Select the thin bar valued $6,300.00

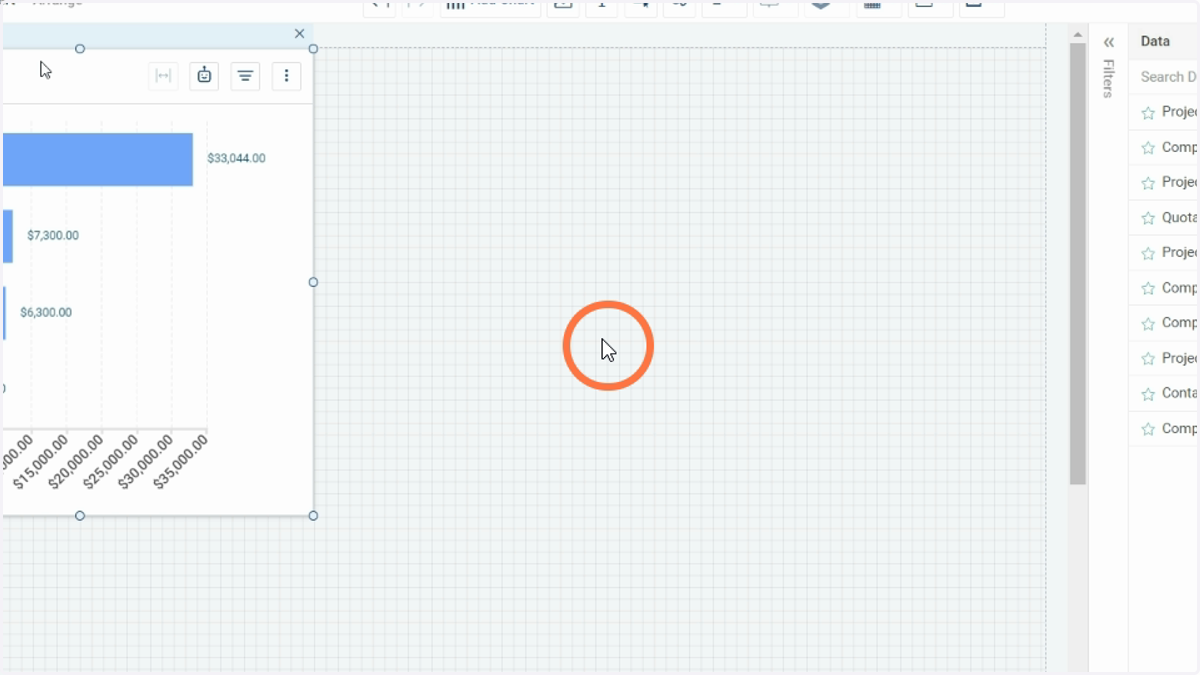pos(3,313)
